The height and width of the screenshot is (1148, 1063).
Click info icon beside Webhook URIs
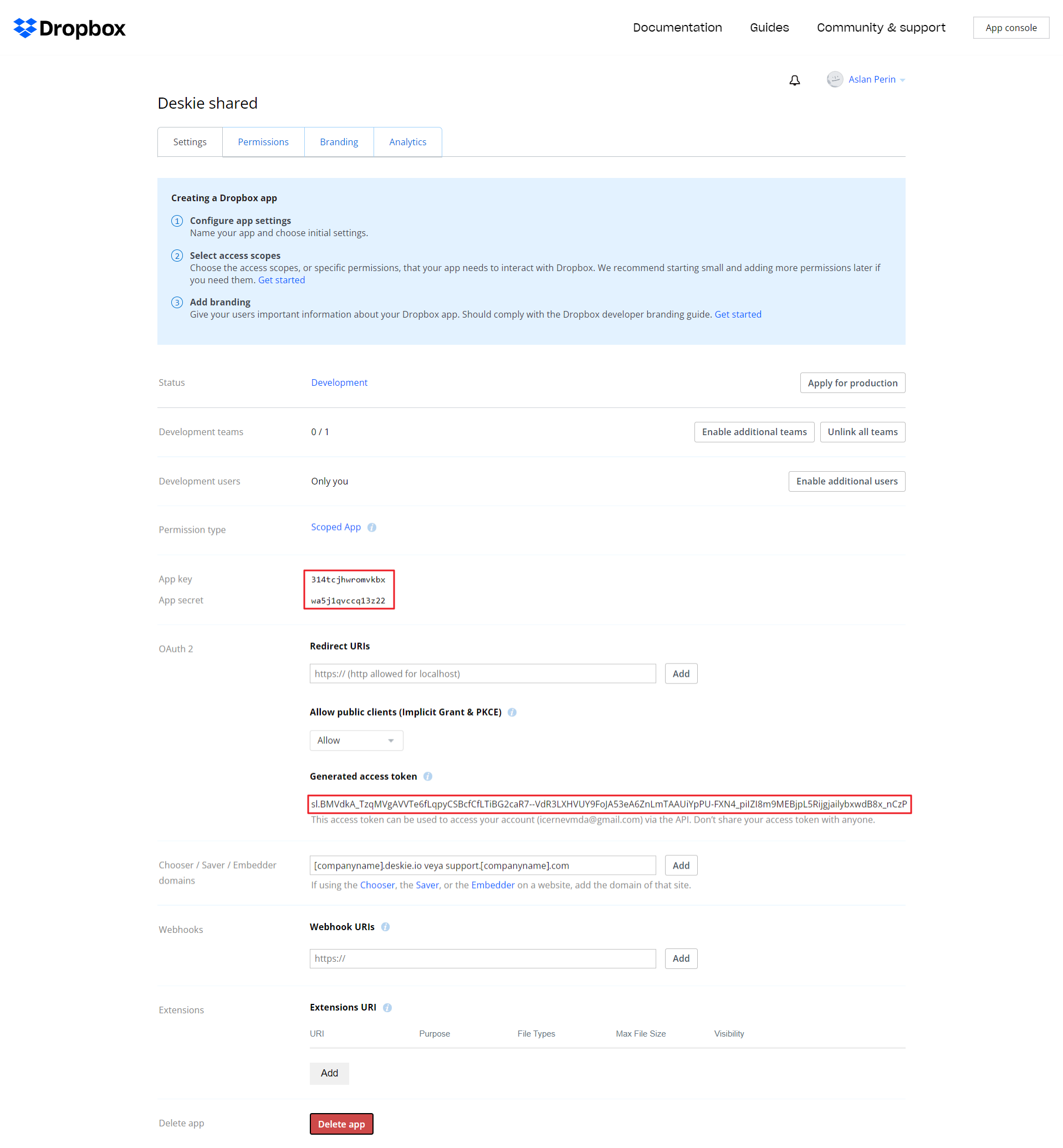[x=385, y=926]
